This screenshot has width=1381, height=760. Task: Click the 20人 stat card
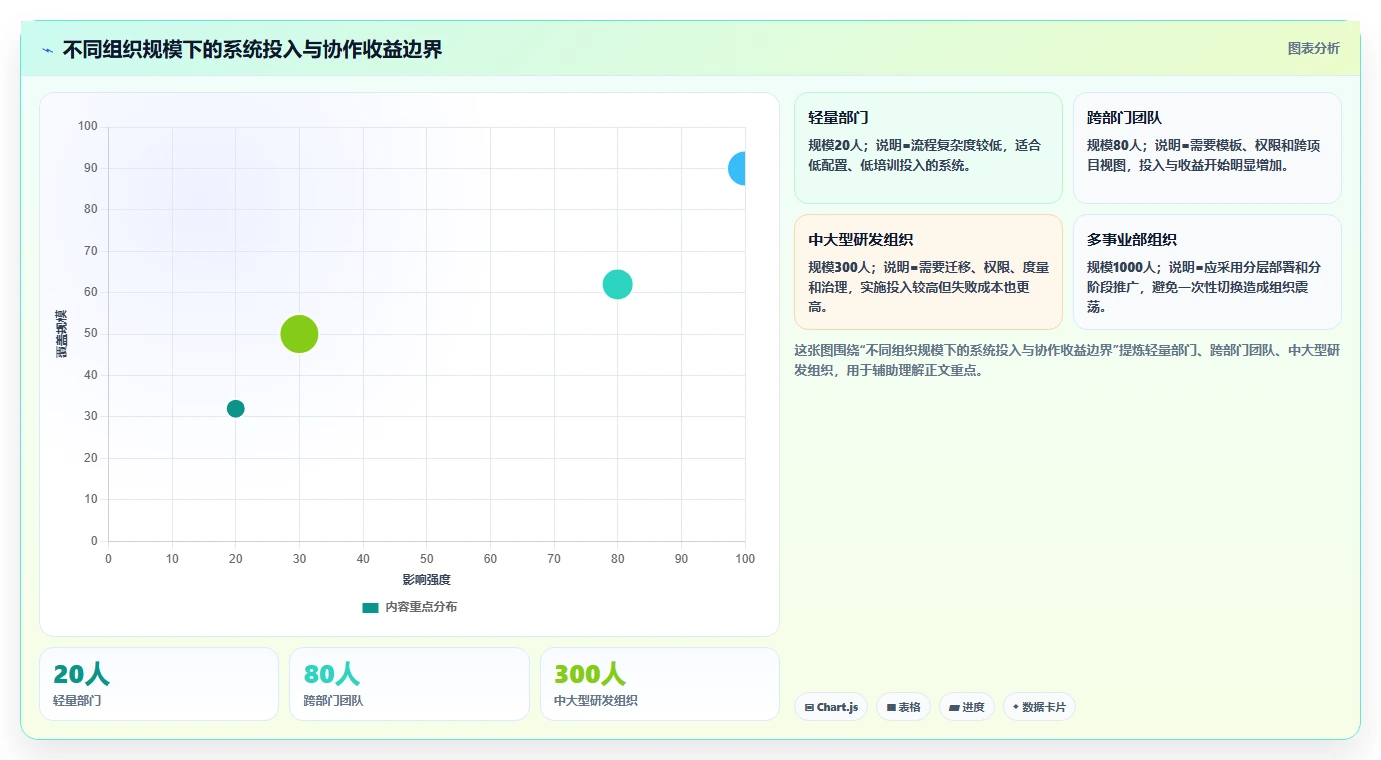click(x=159, y=684)
